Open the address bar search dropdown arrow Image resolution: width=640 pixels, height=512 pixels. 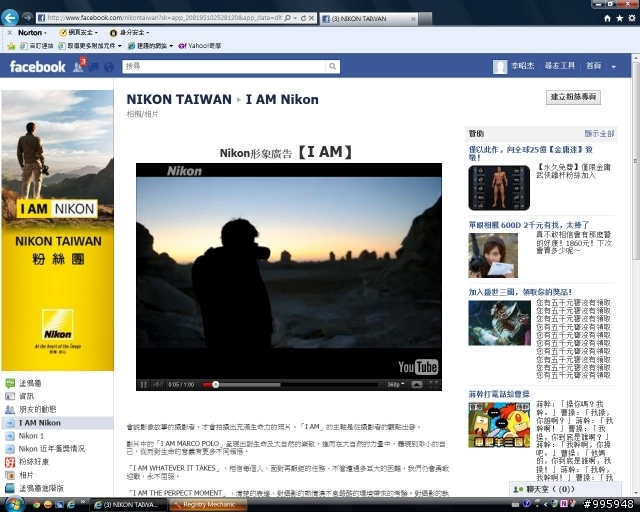[295, 18]
